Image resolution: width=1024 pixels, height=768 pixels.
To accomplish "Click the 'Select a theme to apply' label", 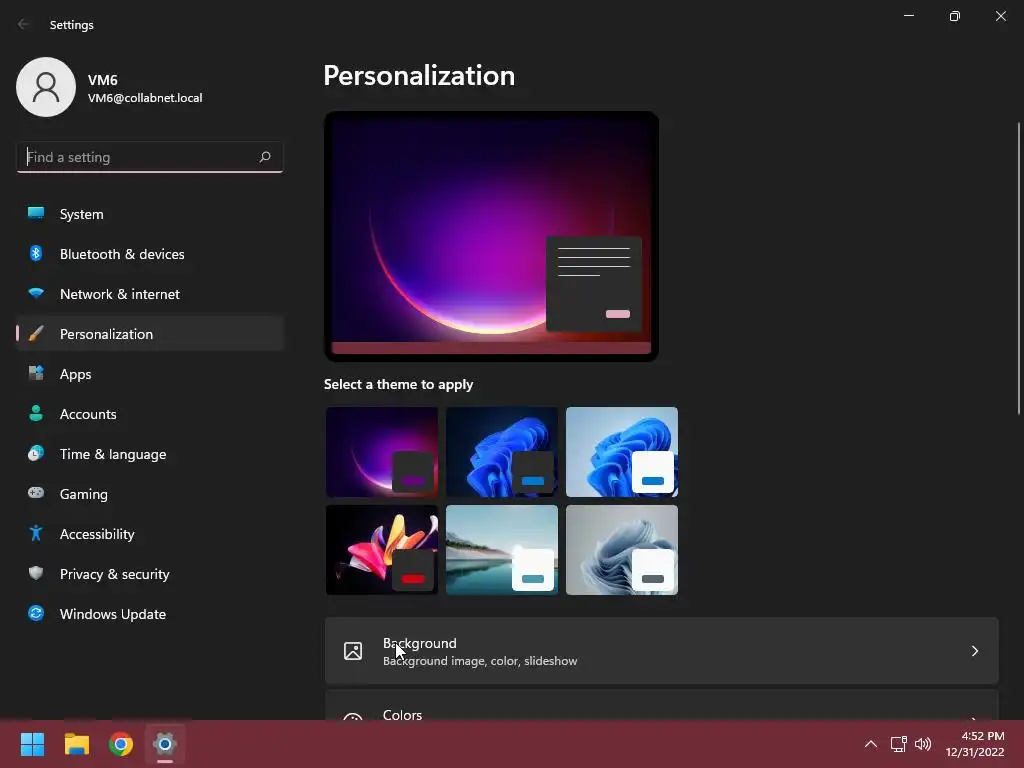I will pos(398,384).
